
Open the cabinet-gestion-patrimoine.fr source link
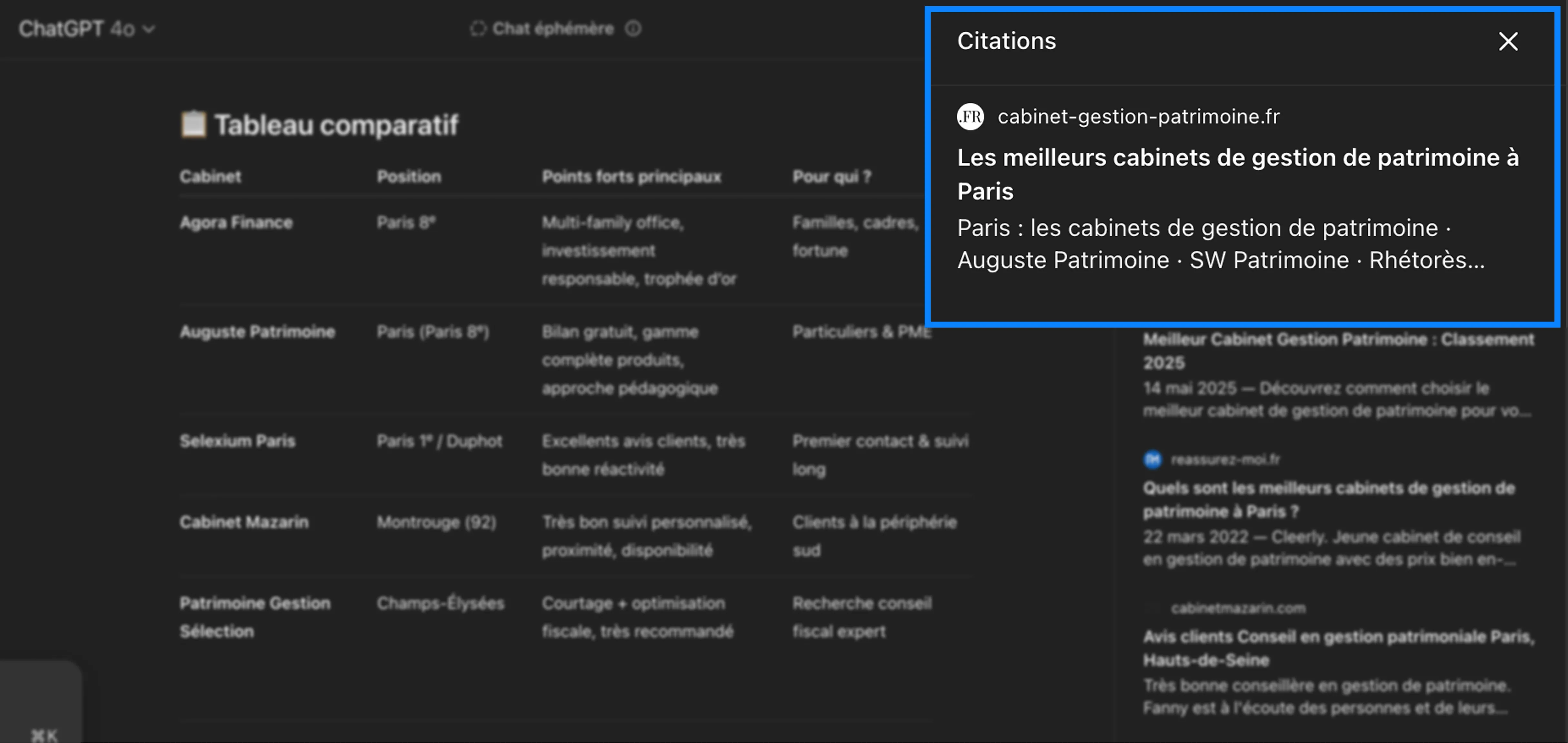pyautogui.click(x=1138, y=116)
